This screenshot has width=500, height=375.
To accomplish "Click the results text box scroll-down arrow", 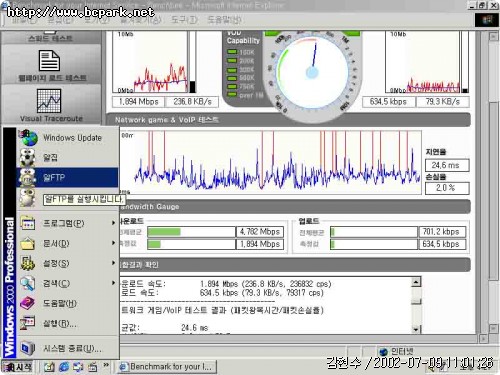I will tap(416, 329).
